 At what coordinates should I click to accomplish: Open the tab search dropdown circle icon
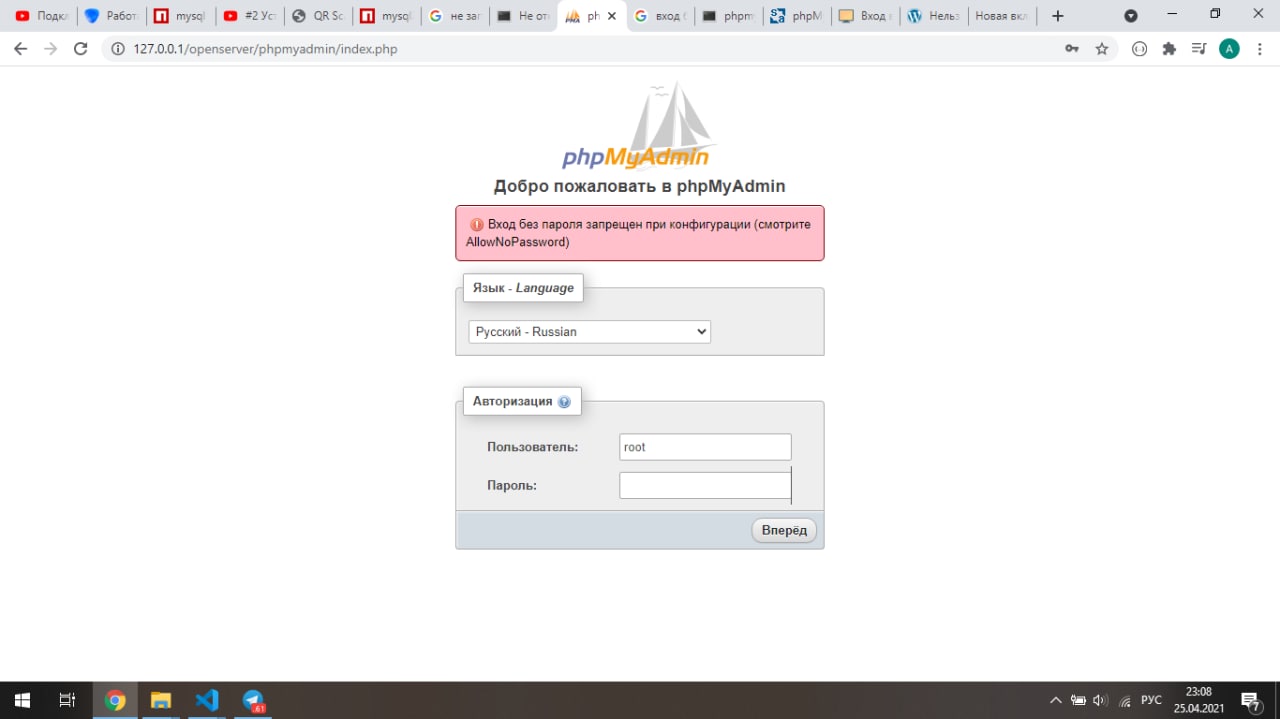click(x=1131, y=16)
